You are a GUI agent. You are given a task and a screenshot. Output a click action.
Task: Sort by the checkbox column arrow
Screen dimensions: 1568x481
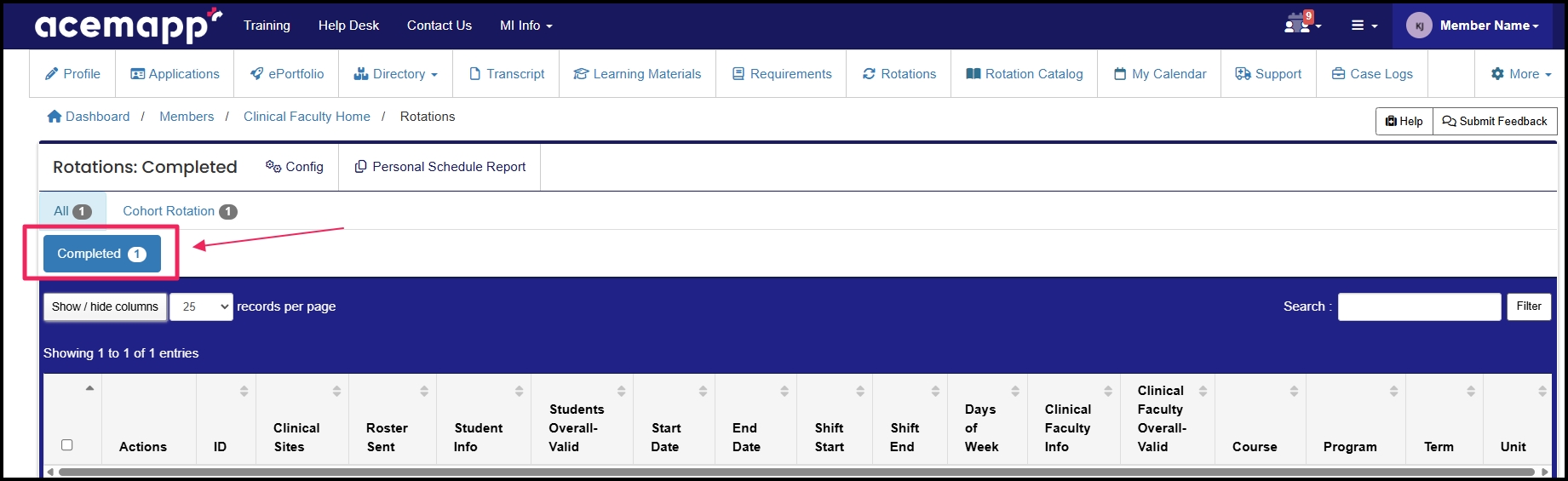tap(89, 388)
